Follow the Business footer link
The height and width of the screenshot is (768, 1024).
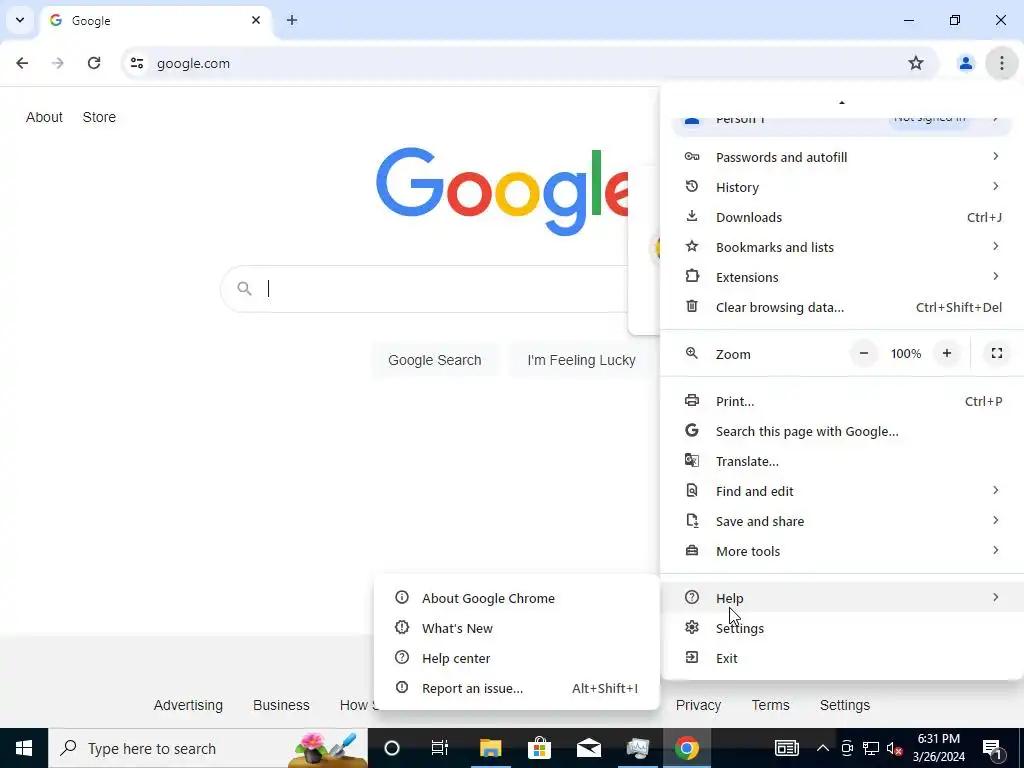(x=281, y=705)
